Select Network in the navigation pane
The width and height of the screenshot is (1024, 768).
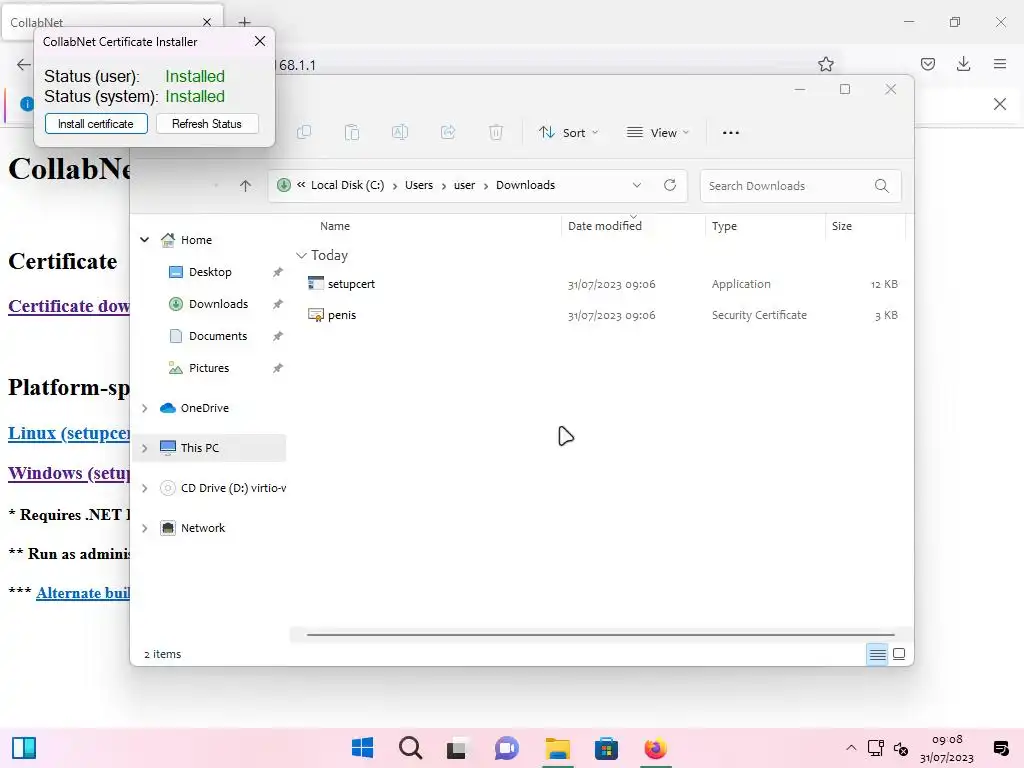pyautogui.click(x=202, y=528)
